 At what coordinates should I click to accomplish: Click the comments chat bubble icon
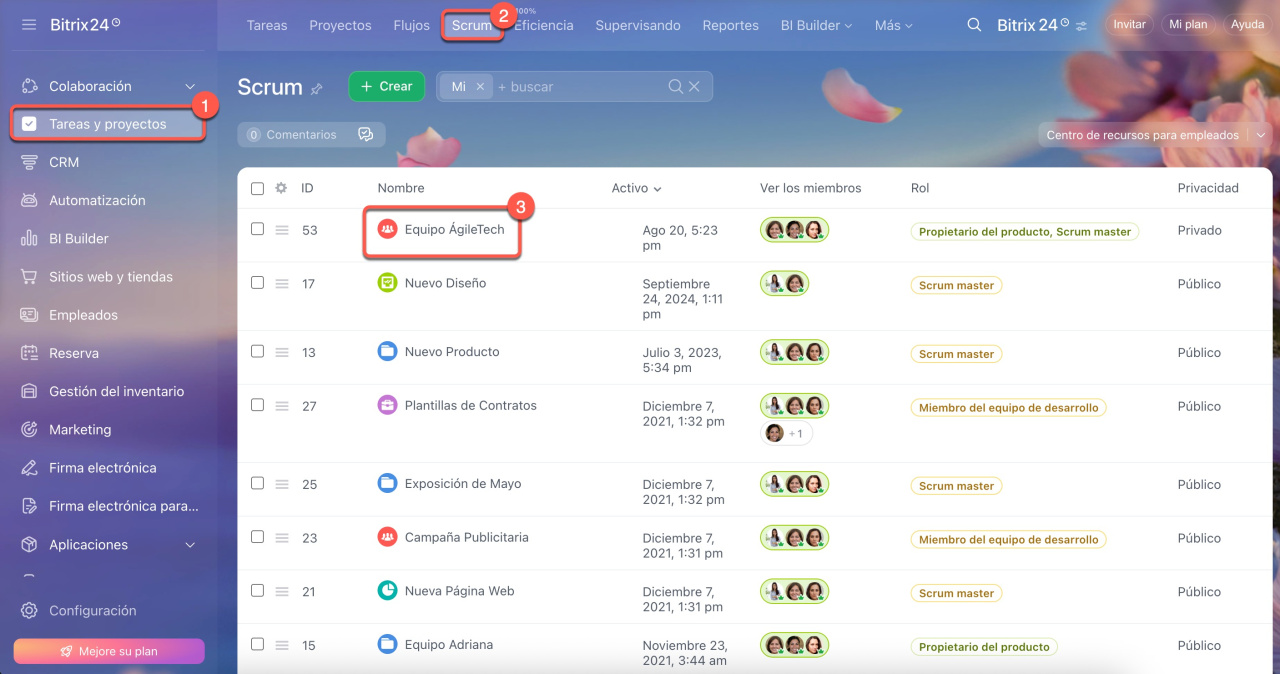[x=365, y=135]
